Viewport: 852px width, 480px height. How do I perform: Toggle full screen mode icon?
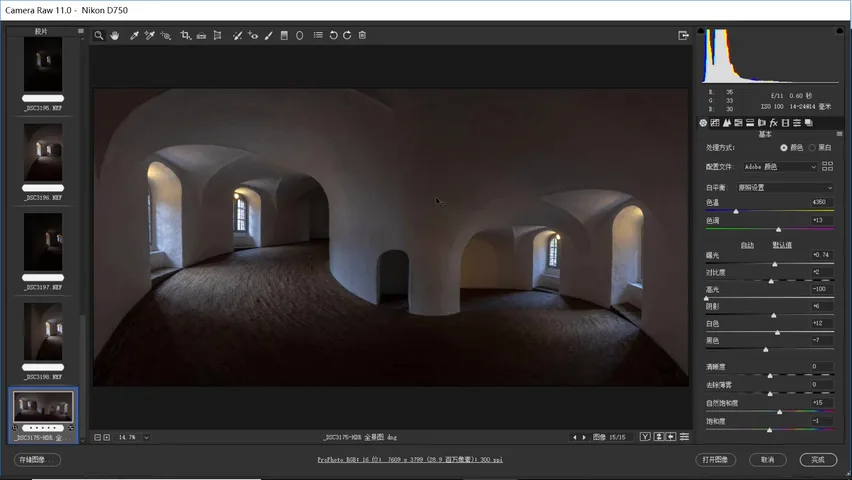683,35
